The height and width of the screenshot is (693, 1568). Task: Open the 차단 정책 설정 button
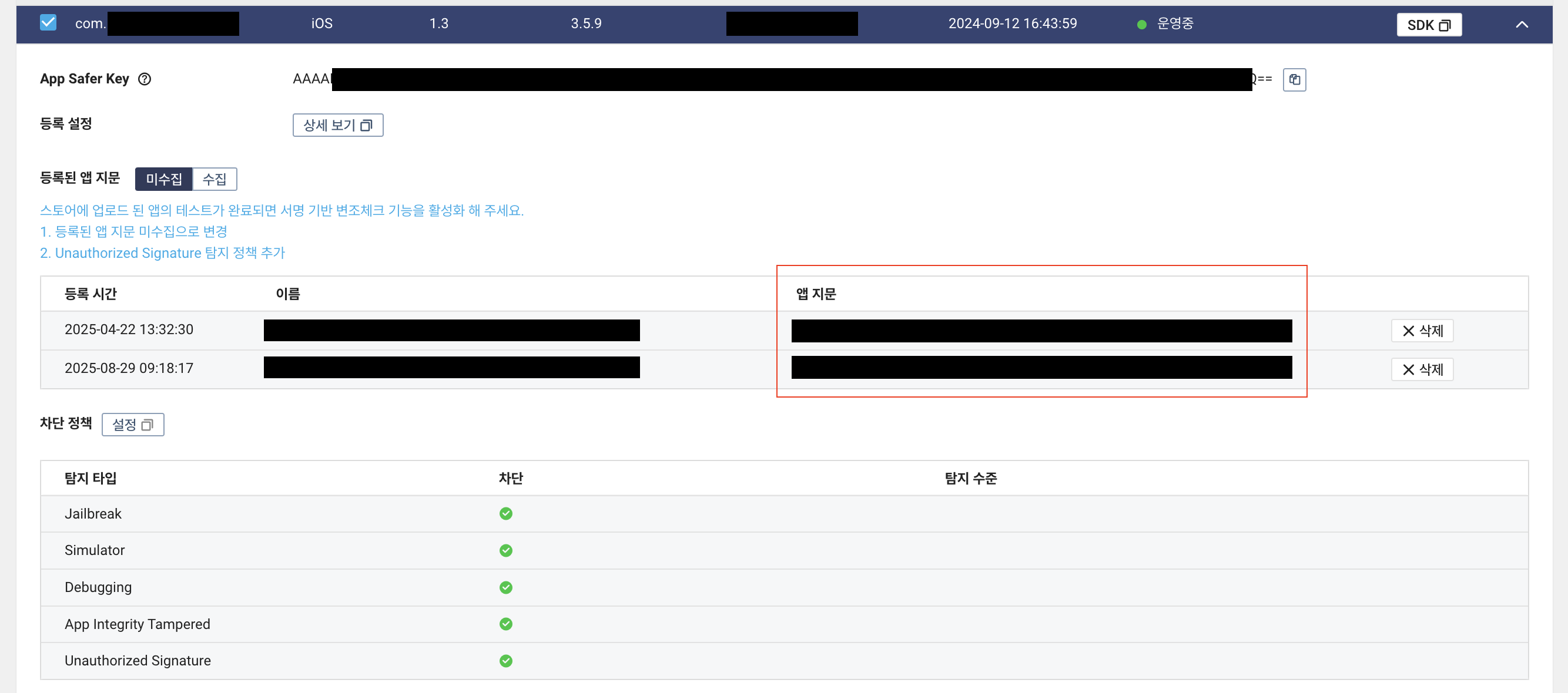click(x=133, y=425)
